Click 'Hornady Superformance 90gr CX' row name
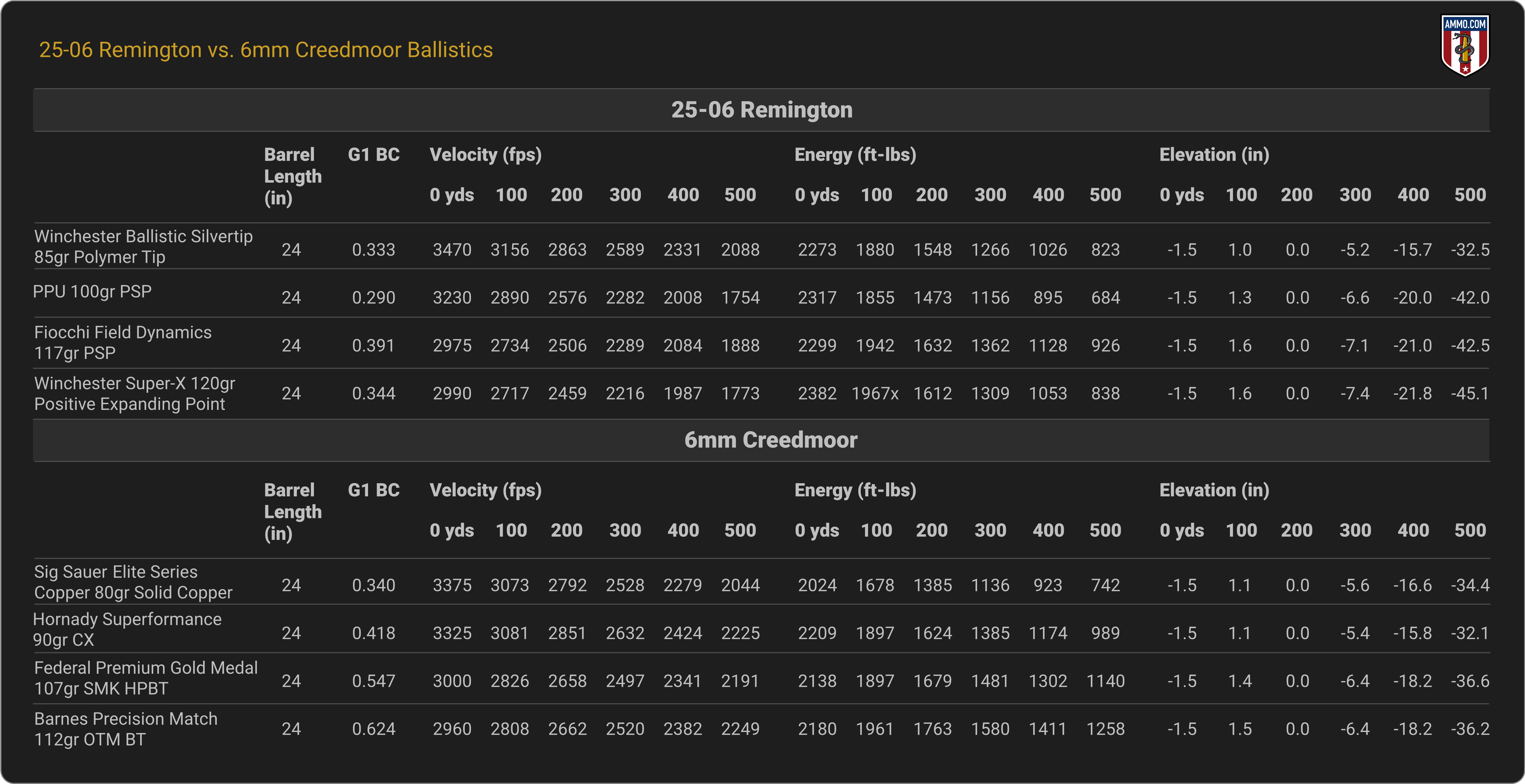The height and width of the screenshot is (784, 1525). click(x=127, y=629)
